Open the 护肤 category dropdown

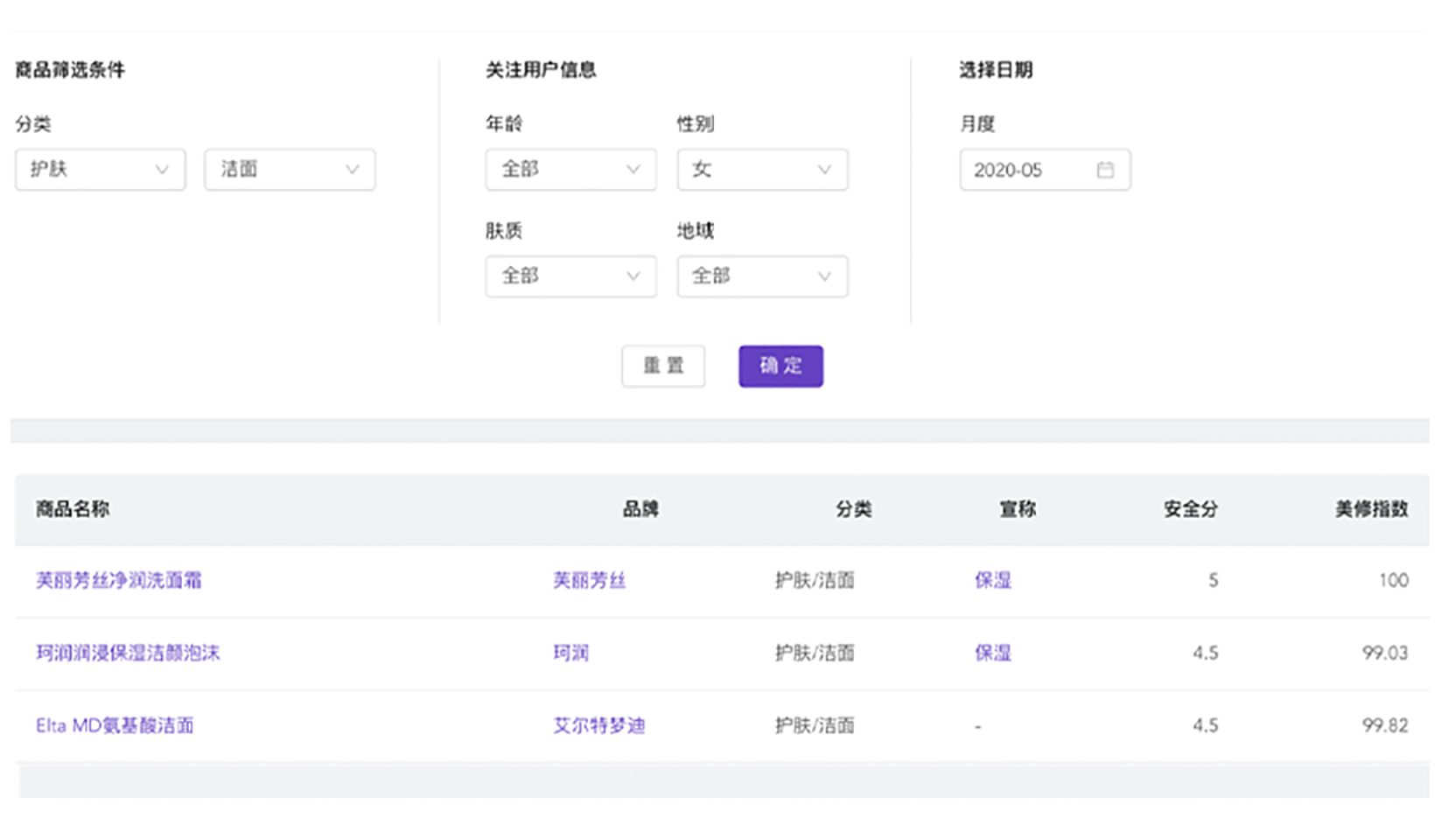100,170
